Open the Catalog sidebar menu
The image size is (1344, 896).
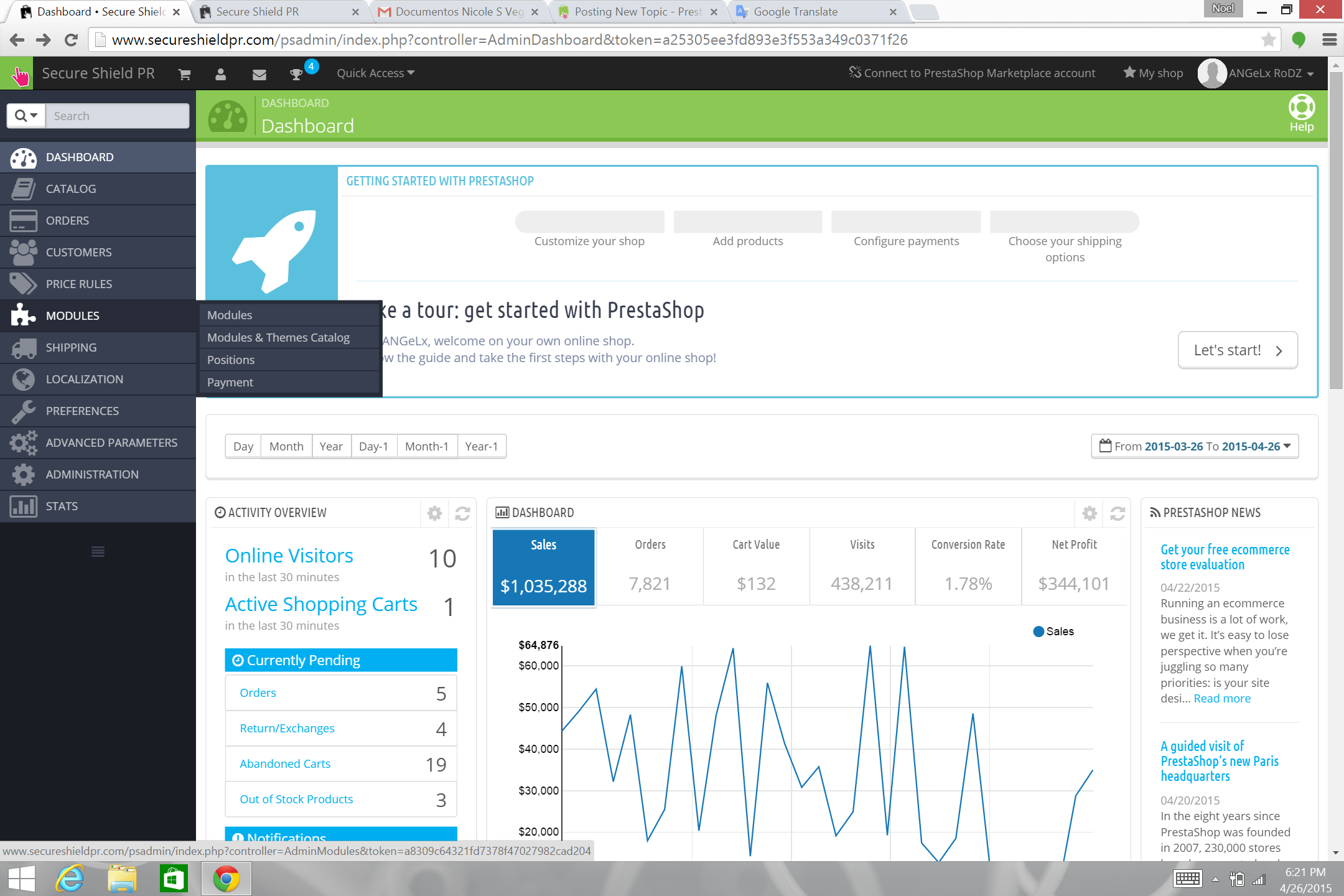(x=71, y=189)
